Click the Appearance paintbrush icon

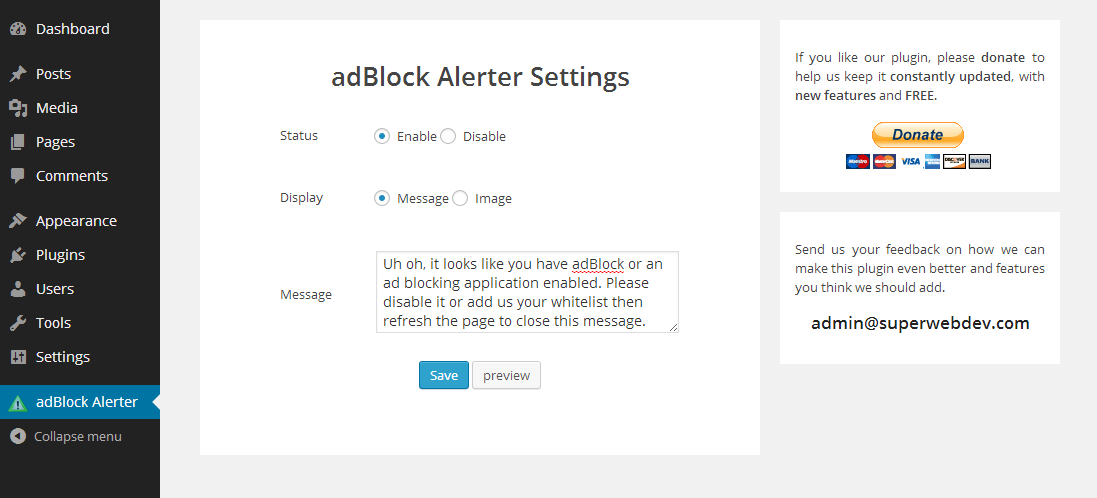tap(17, 221)
